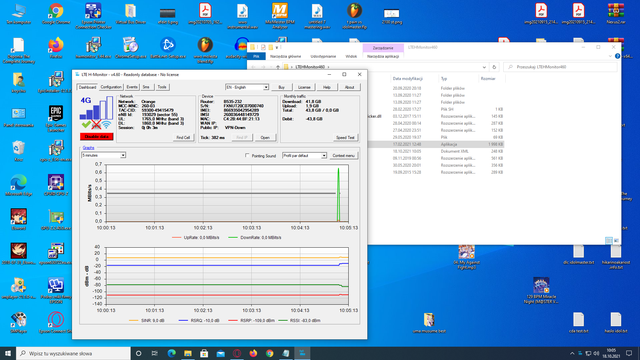Select the 'Dokument XML' row in File Explorer
640x360 pixels.
[x=436, y=151]
